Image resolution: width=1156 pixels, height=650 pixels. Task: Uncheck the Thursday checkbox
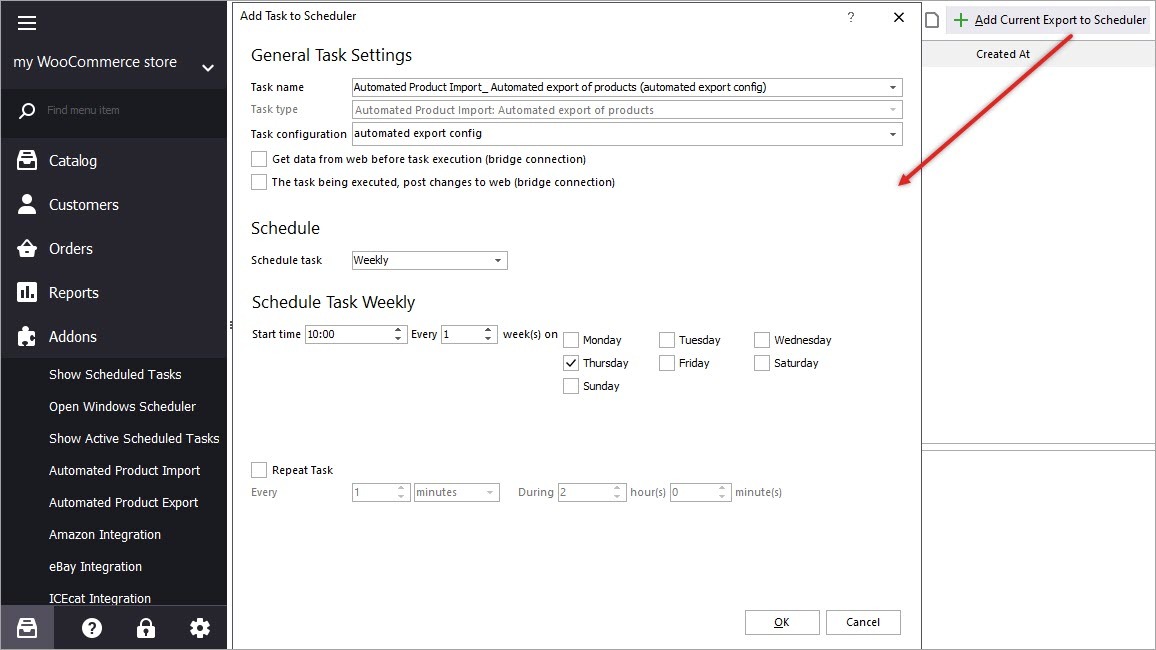pos(571,363)
